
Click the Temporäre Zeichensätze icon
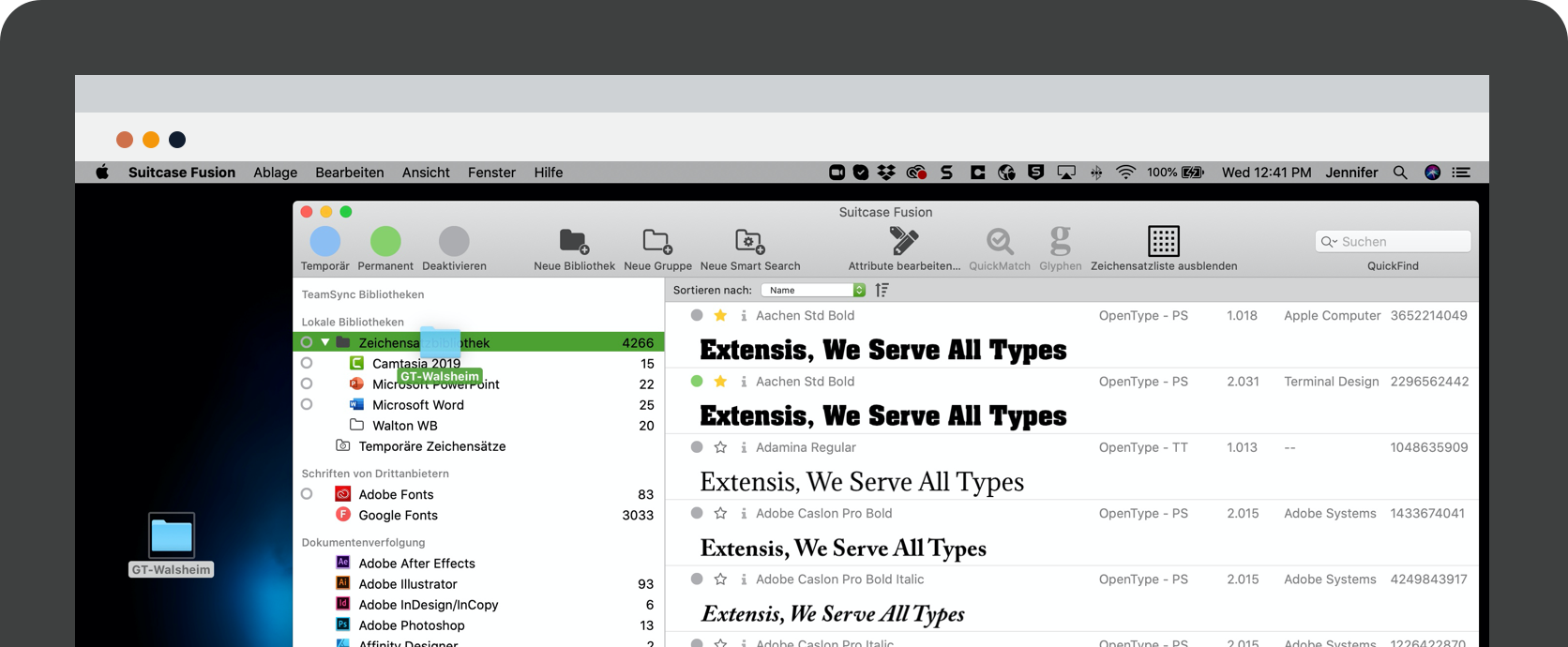coord(343,445)
